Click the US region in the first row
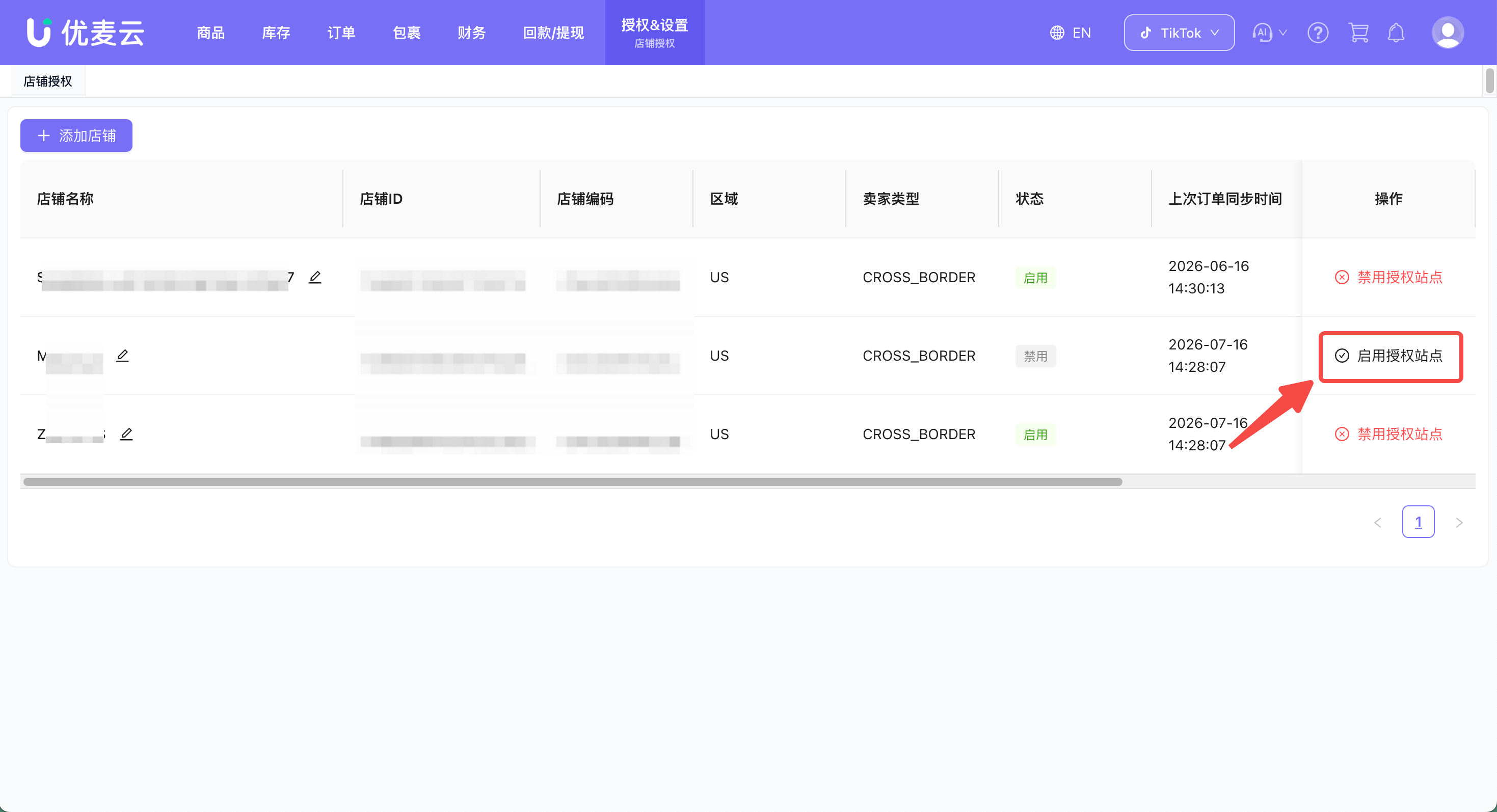1497x812 pixels. point(719,277)
